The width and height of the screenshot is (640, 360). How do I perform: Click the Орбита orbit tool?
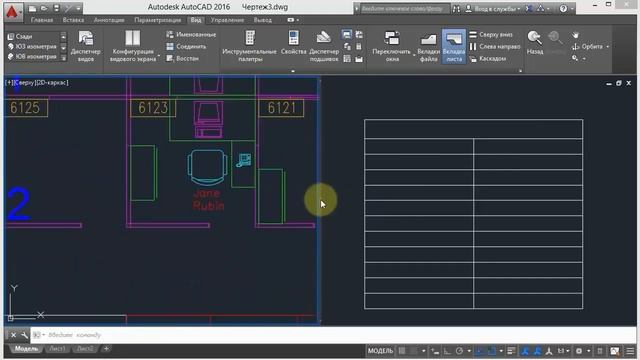coord(587,47)
